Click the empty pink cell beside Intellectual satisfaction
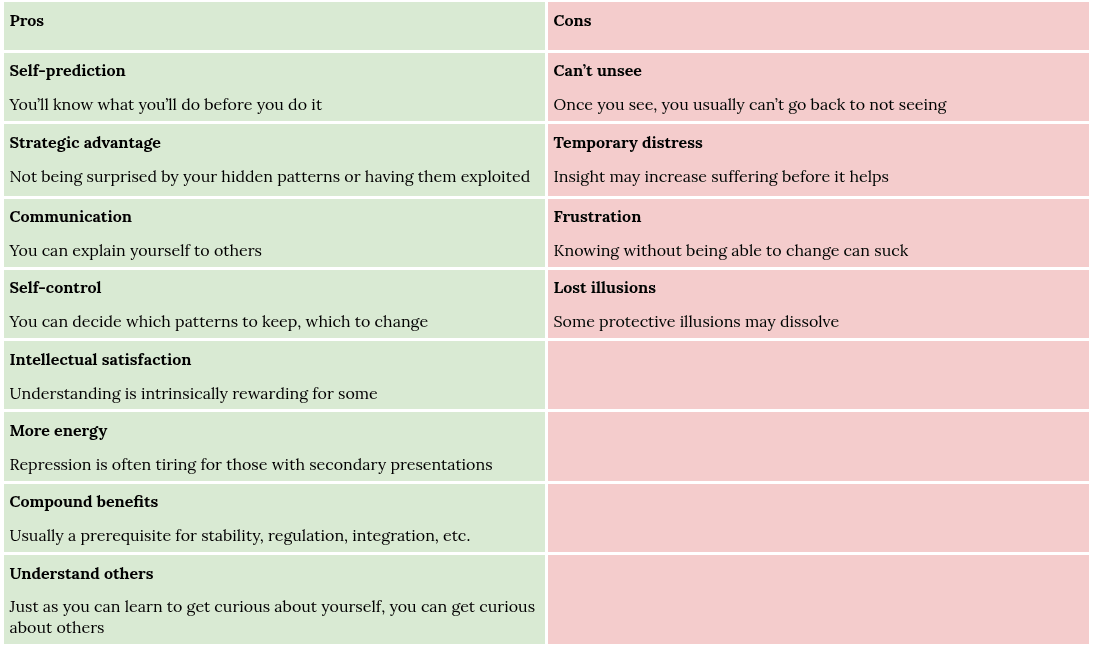This screenshot has height=649, width=1094. point(818,375)
